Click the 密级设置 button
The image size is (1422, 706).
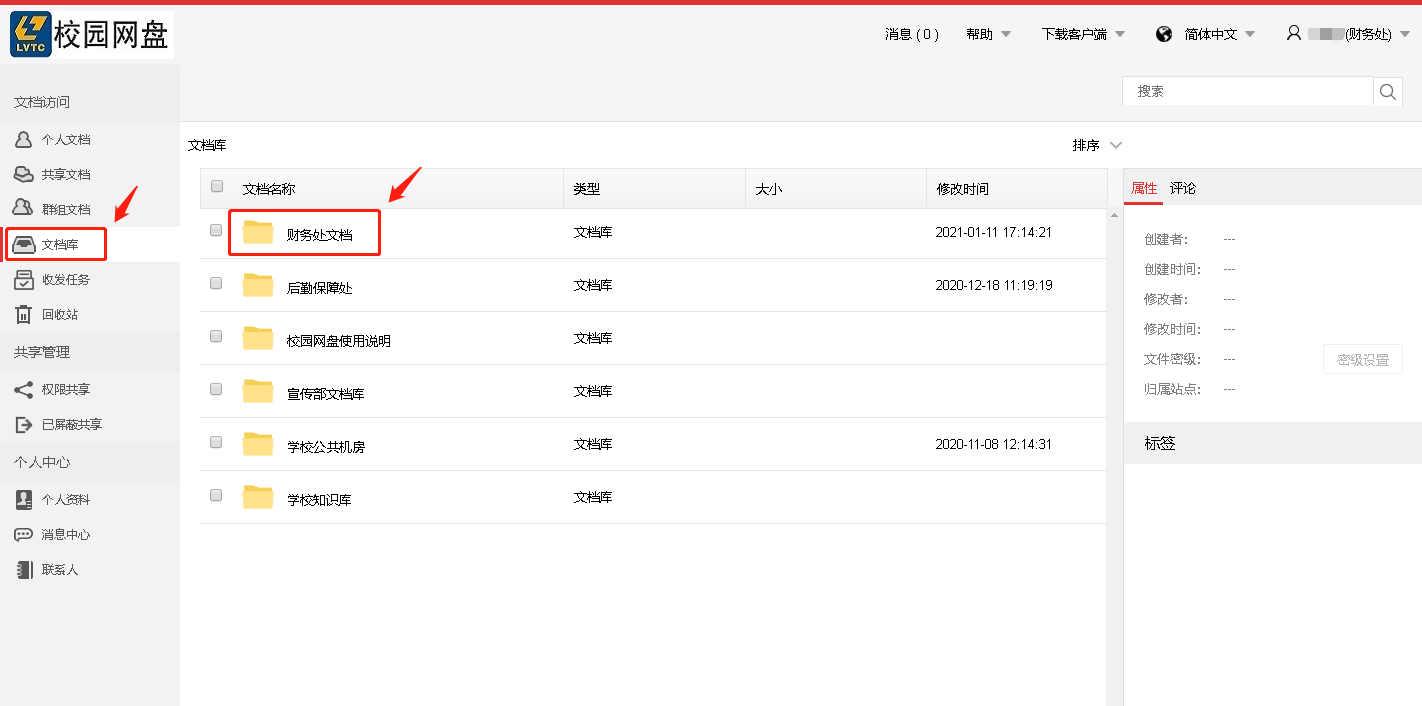(x=1362, y=360)
